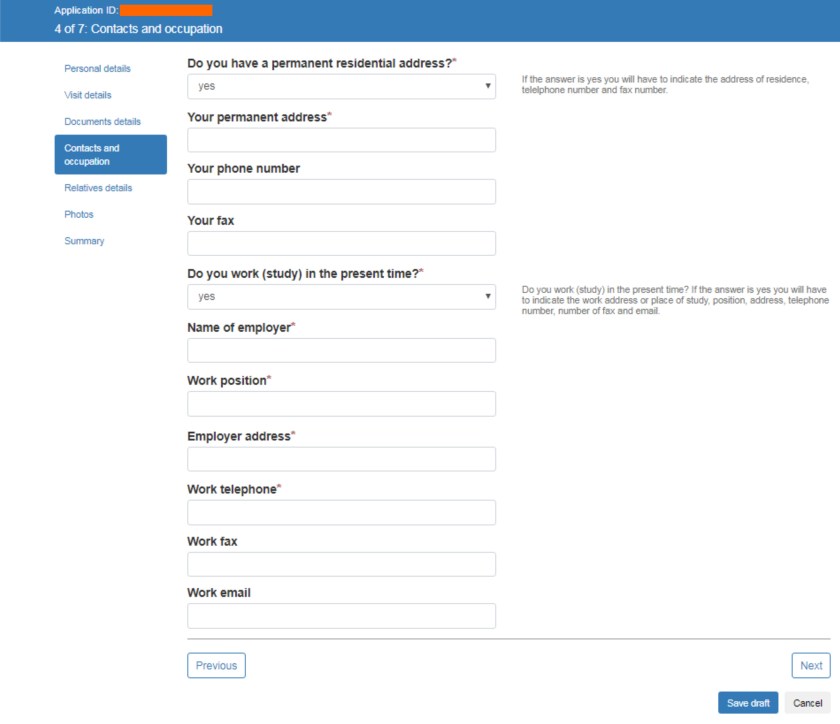The height and width of the screenshot is (724, 840).
Task: Click the permanent address text field
Action: coord(341,140)
